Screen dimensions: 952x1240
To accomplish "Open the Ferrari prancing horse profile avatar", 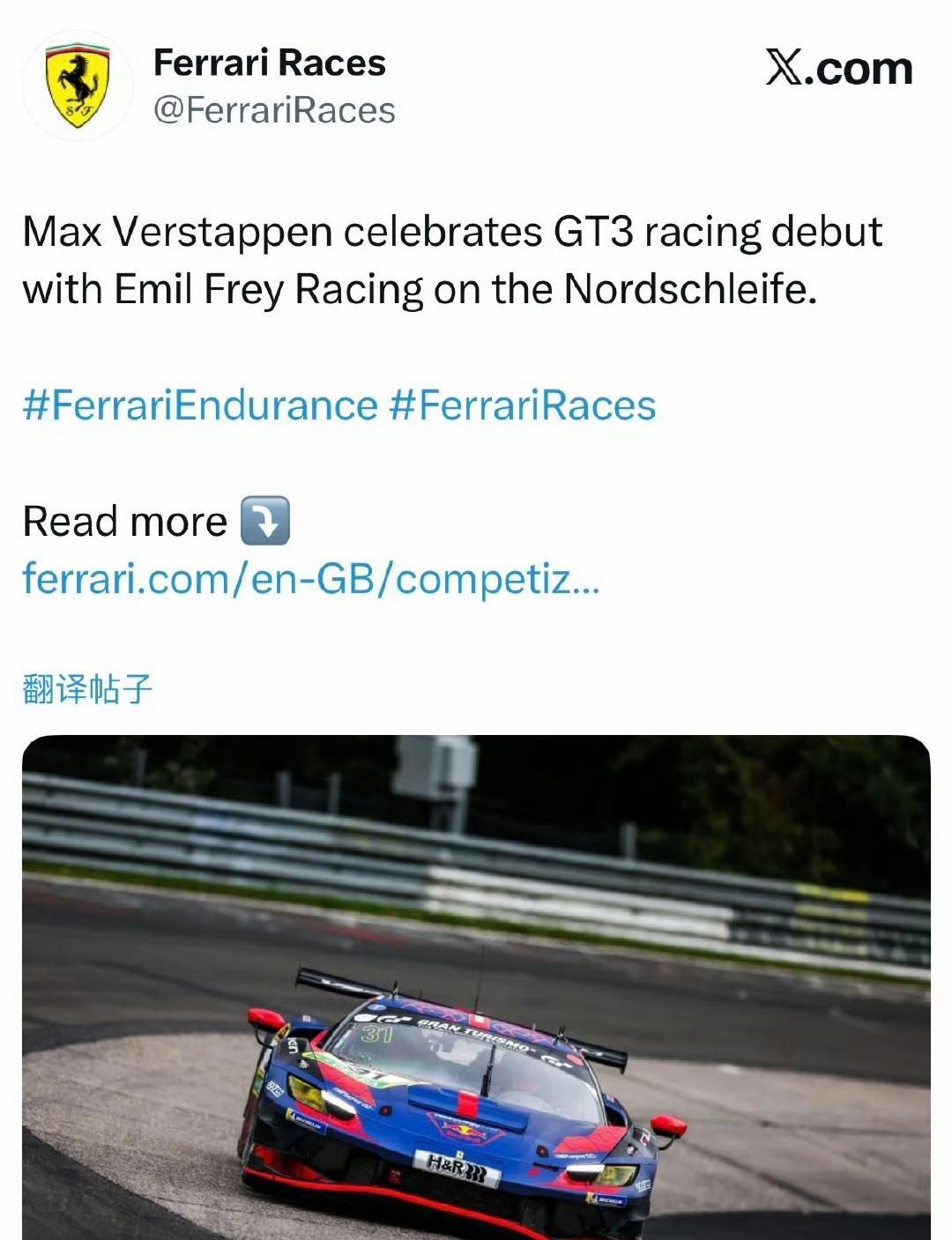I will click(x=78, y=86).
